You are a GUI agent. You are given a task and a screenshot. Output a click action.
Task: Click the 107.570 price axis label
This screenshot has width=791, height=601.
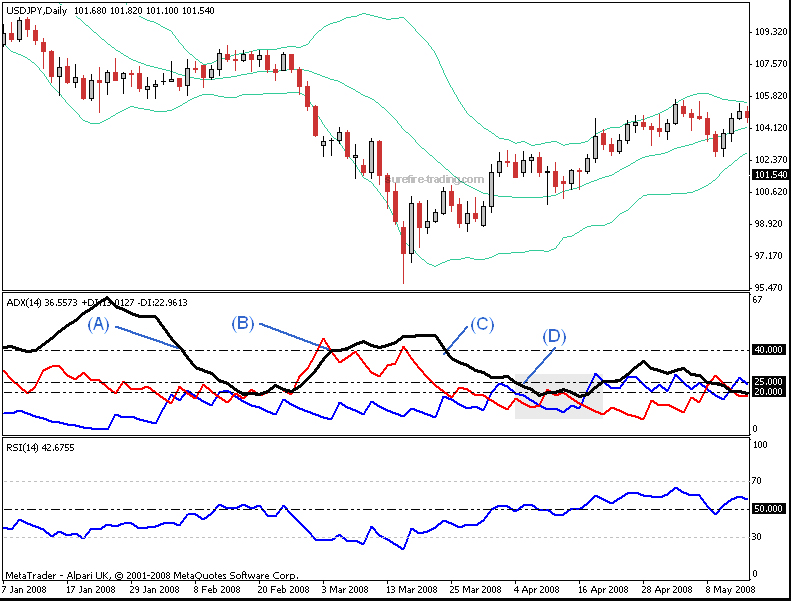770,64
